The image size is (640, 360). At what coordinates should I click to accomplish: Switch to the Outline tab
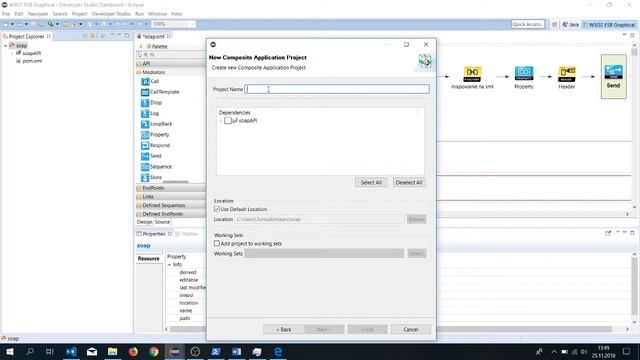pyautogui.click(x=187, y=234)
